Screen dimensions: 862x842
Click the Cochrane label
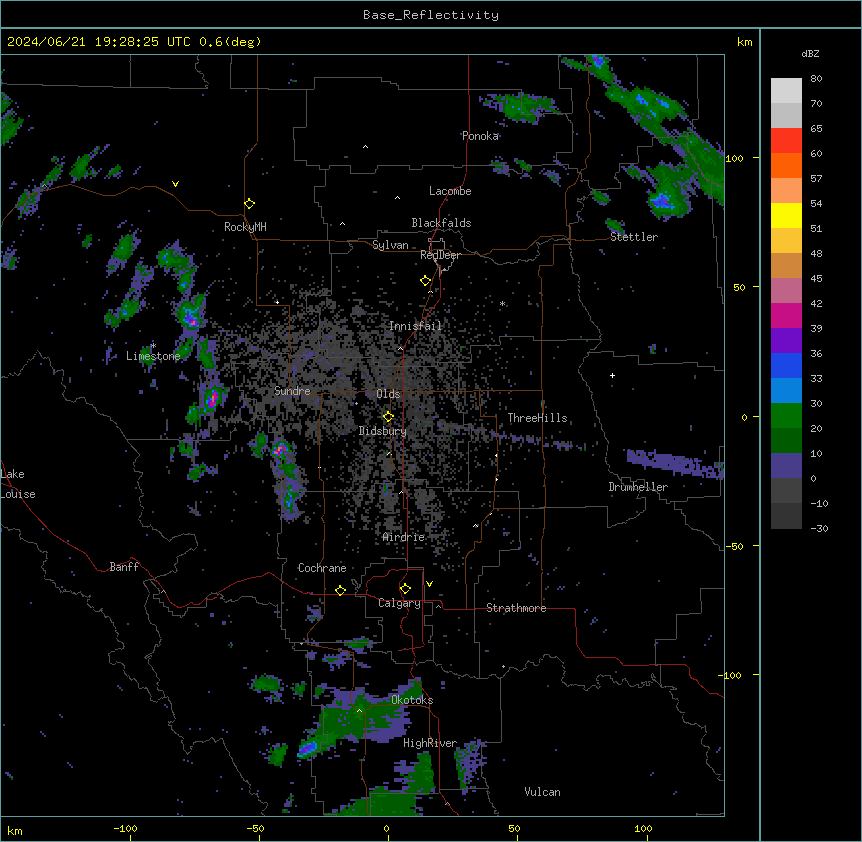[x=322, y=568]
